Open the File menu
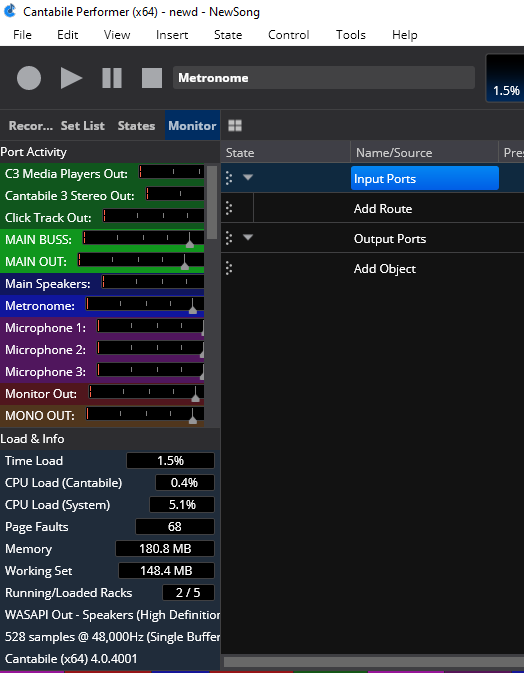 coord(22,35)
